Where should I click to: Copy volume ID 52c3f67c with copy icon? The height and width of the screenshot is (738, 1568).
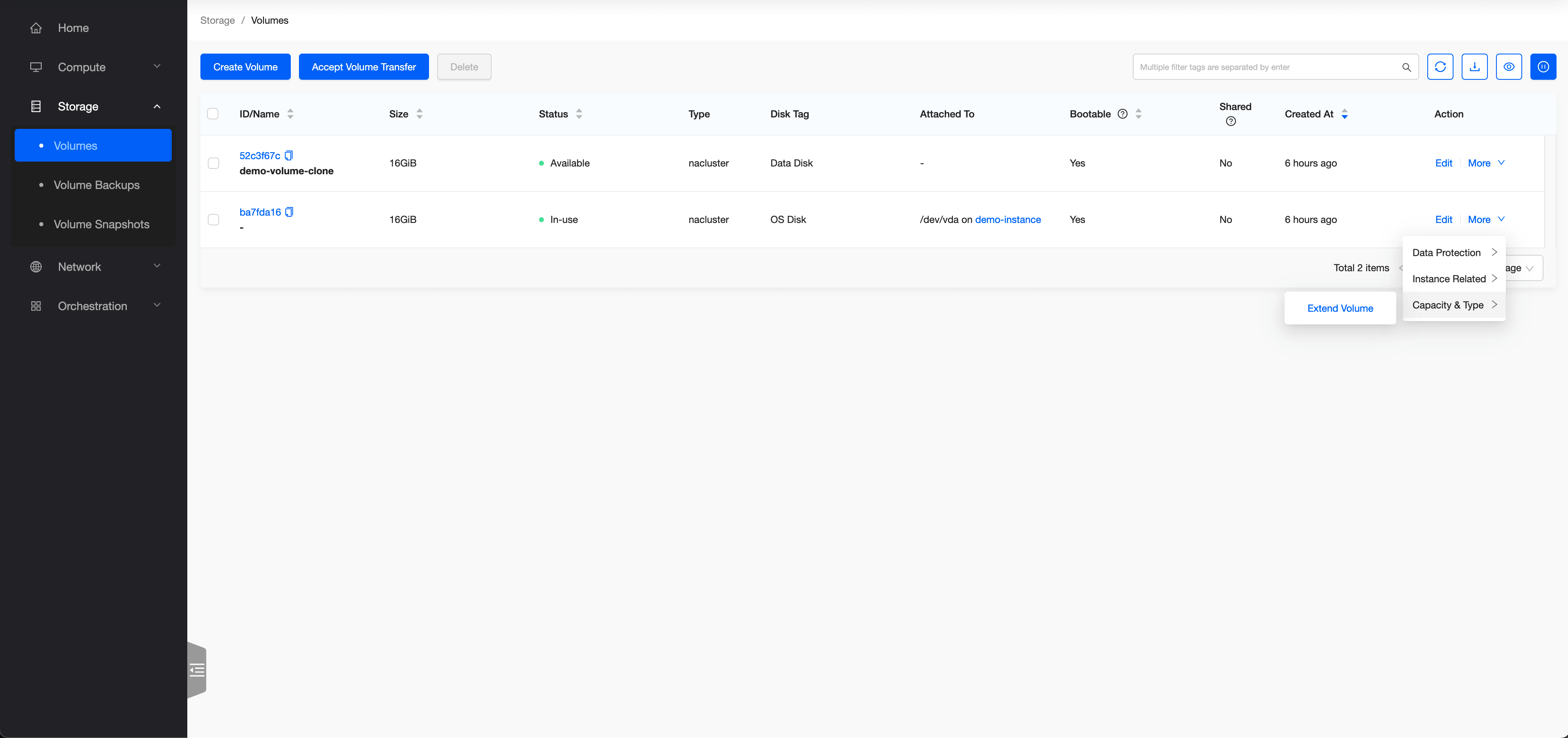point(289,156)
